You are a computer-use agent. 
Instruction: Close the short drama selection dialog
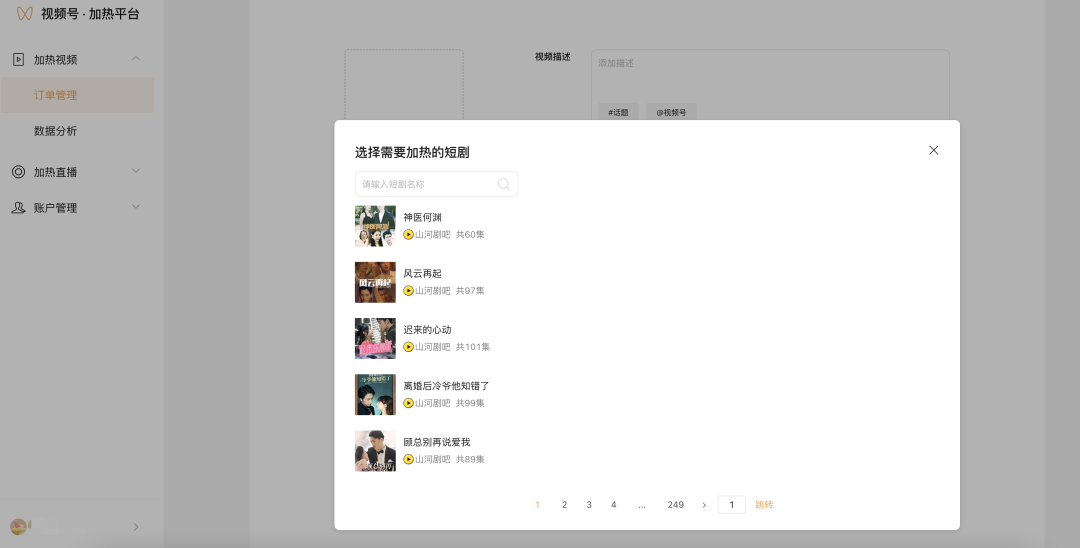(933, 150)
